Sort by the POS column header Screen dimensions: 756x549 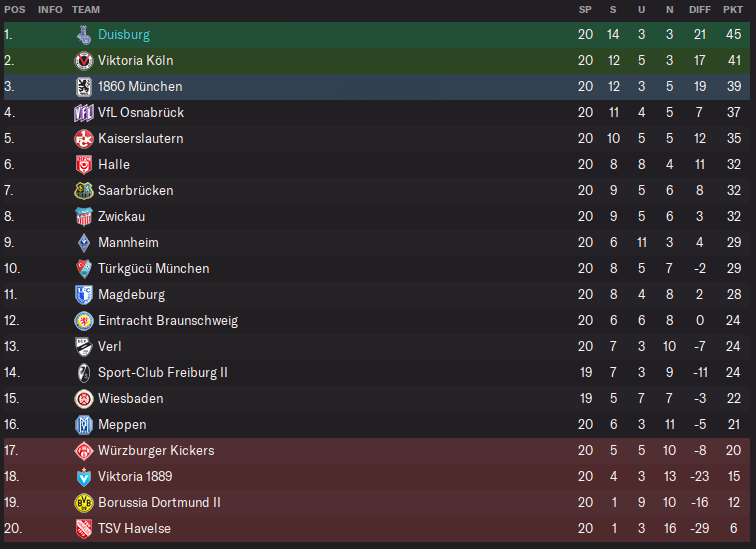[x=15, y=10]
